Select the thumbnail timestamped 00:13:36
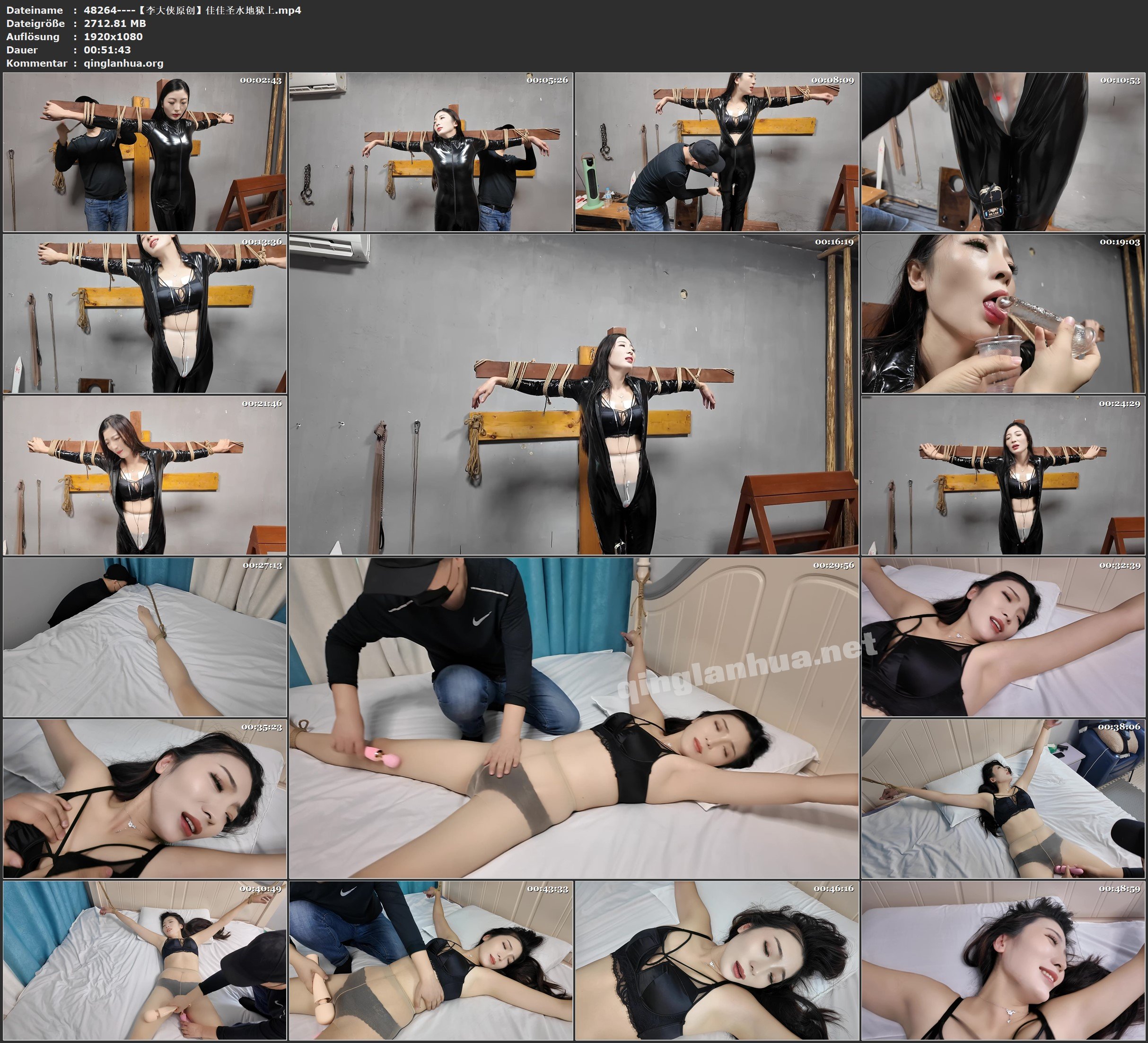The image size is (1148, 1043). tap(145, 313)
